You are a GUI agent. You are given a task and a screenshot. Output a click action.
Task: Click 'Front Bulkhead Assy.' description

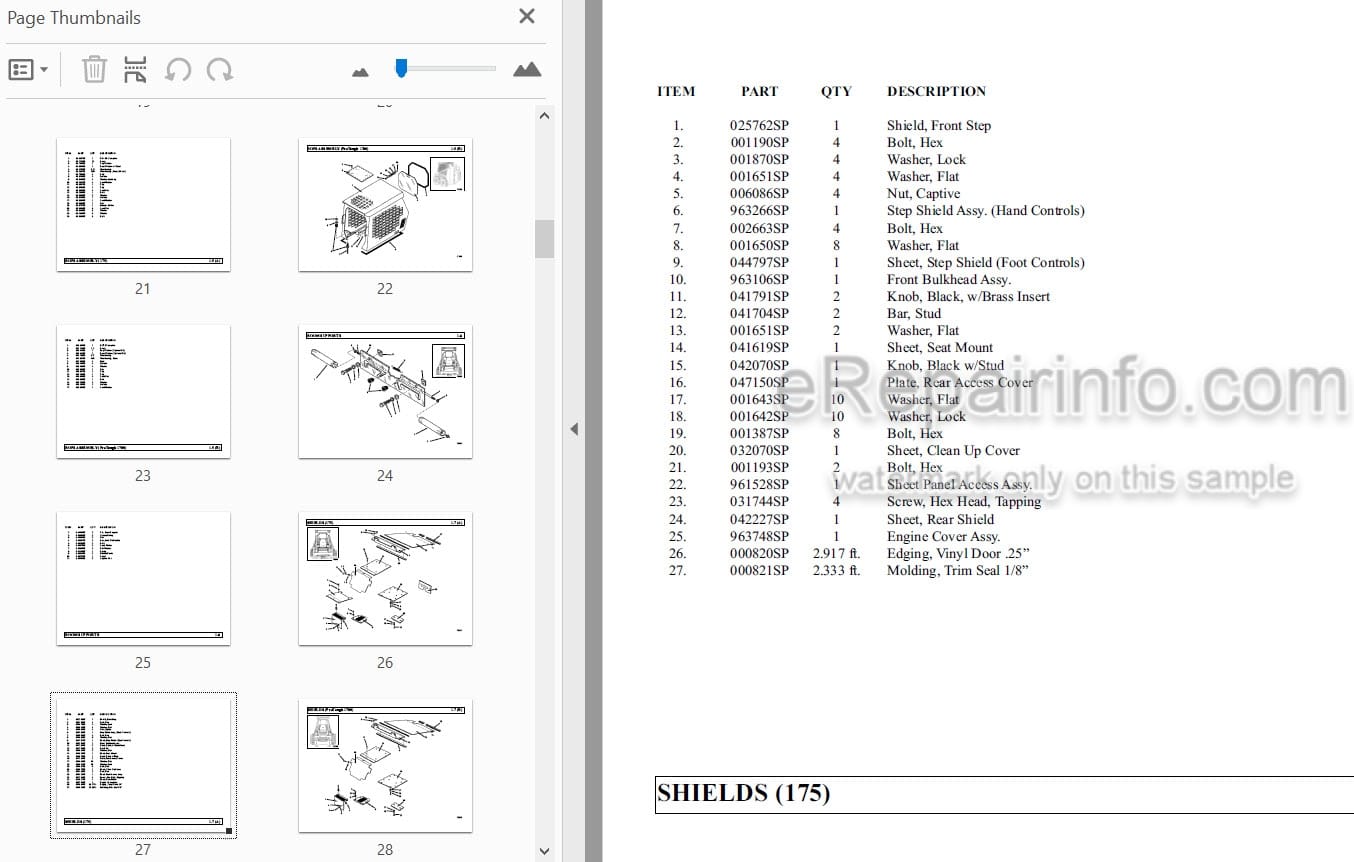click(x=949, y=280)
